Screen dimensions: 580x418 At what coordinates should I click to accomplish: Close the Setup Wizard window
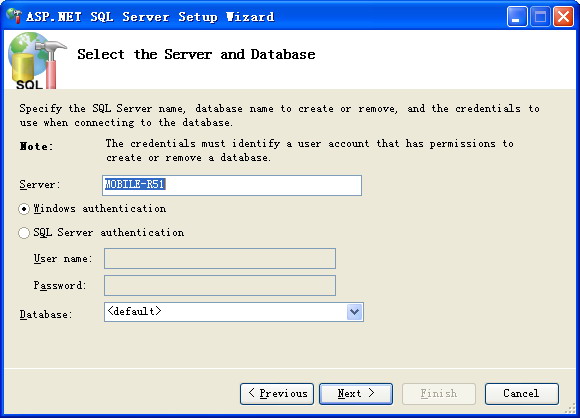(x=563, y=17)
